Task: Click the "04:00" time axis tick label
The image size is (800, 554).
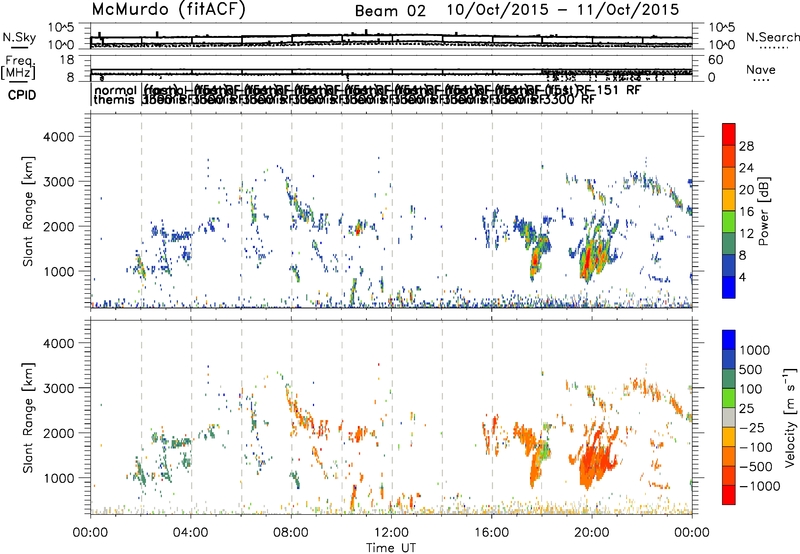Action: 190,533
